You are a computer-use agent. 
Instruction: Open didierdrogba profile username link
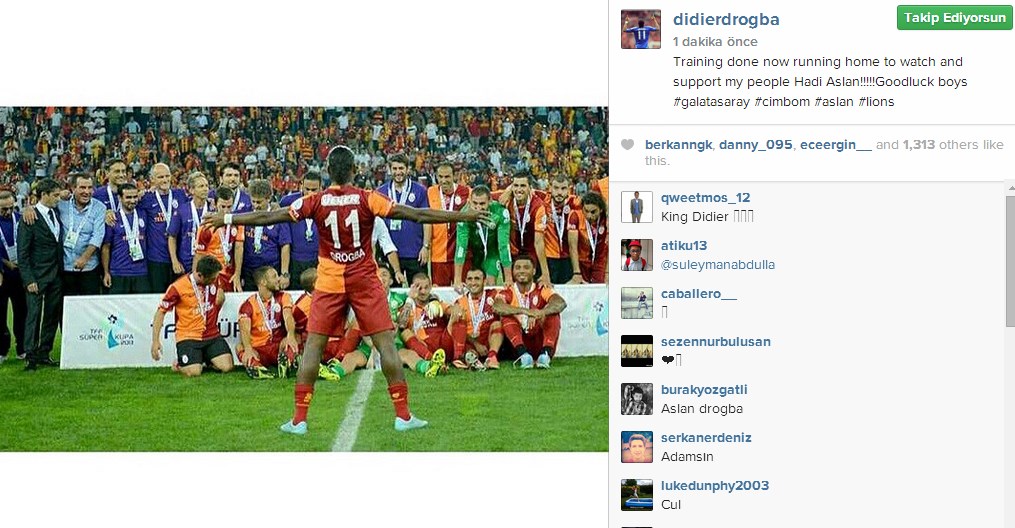(726, 19)
